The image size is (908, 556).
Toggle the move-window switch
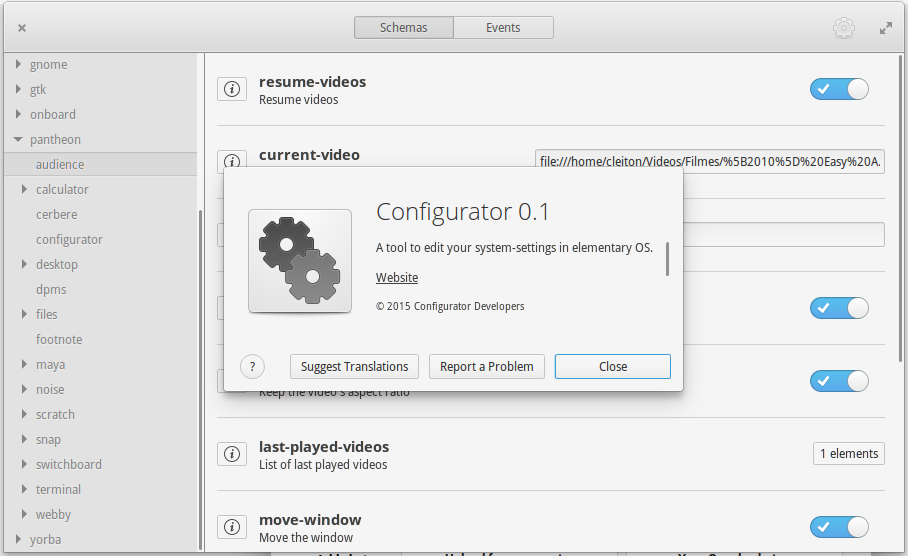839,527
